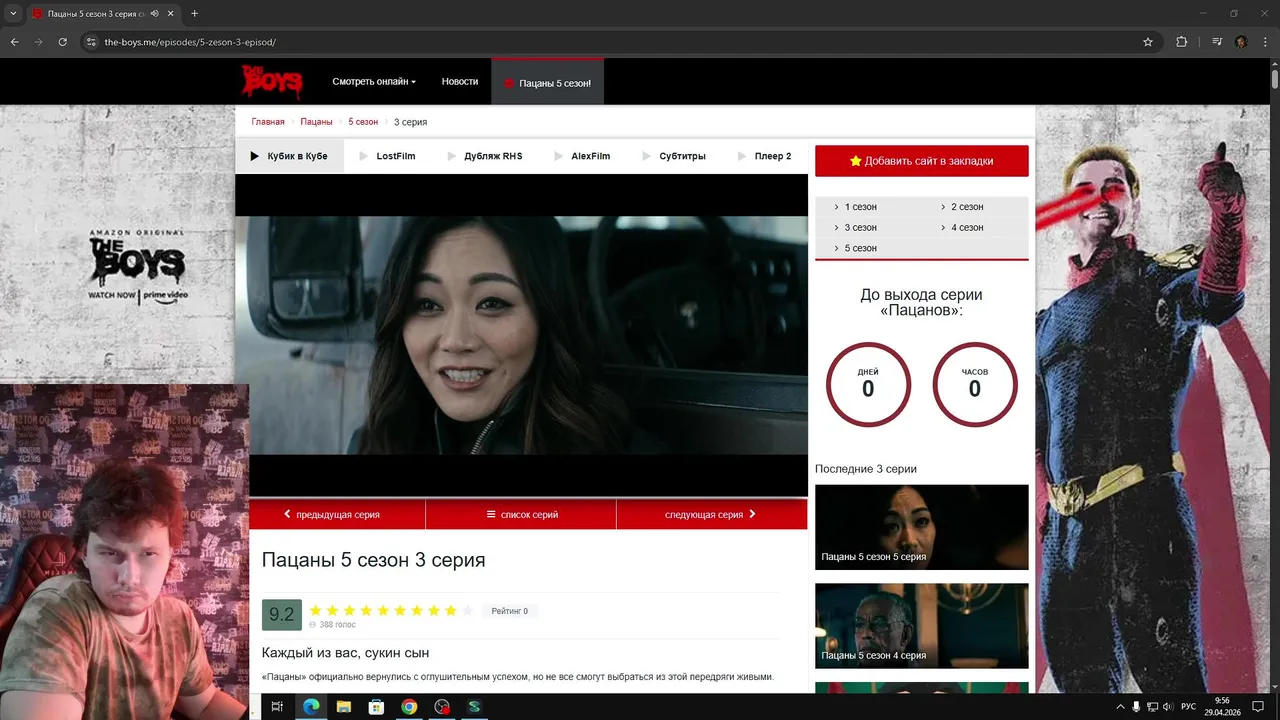Open the 1 сезон link
The image size is (1280, 720).
(860, 207)
